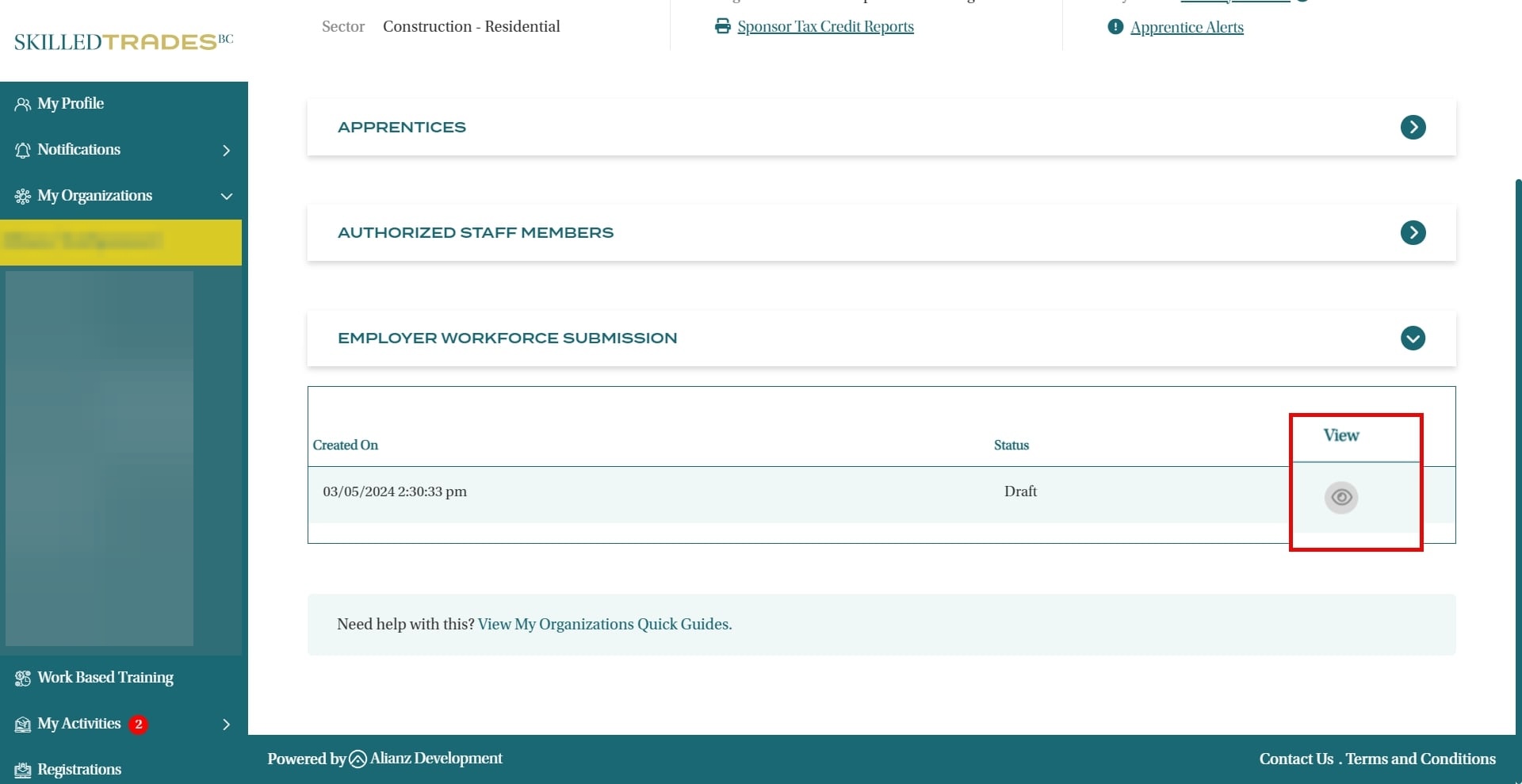Select the highlighted organization in sidebar
Screen dimensions: 1522x784
click(x=120, y=242)
